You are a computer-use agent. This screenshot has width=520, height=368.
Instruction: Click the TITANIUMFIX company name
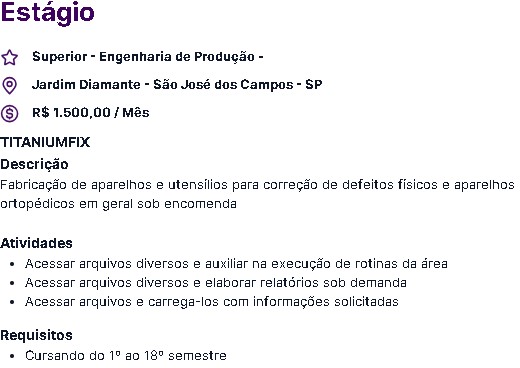tap(45, 142)
